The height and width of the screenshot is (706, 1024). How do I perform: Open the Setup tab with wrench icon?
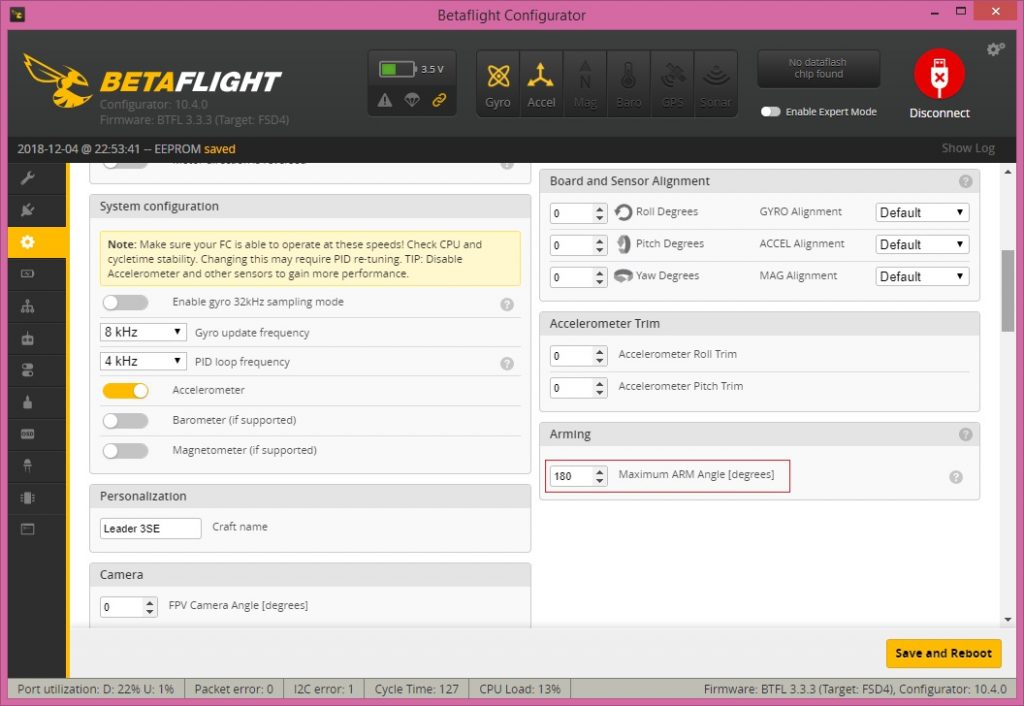click(27, 178)
